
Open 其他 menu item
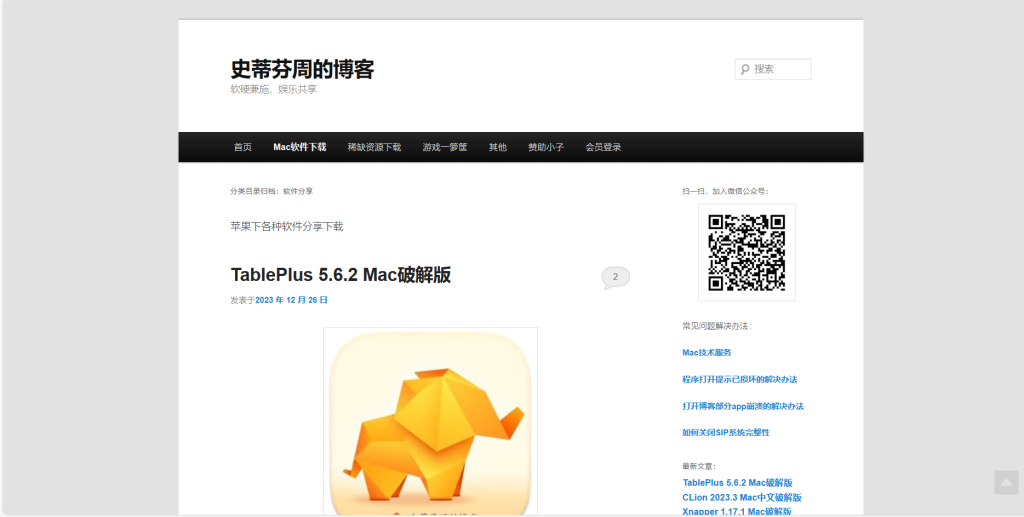[x=498, y=147]
